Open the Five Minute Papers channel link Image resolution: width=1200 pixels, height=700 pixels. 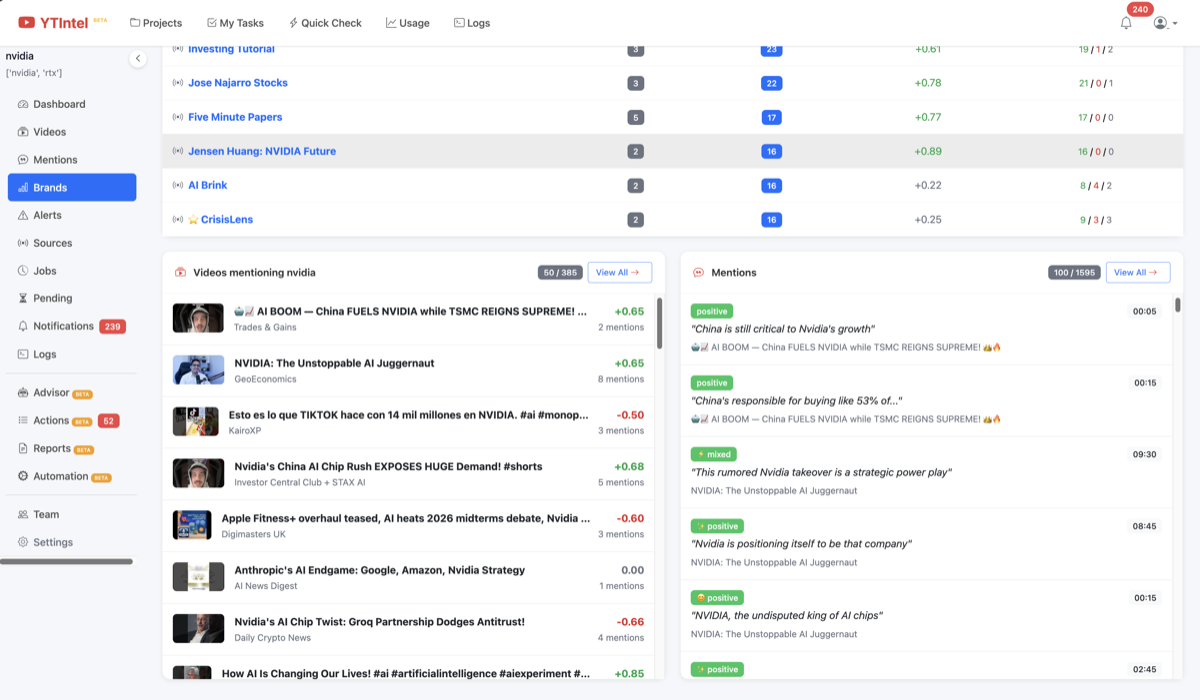click(235, 117)
